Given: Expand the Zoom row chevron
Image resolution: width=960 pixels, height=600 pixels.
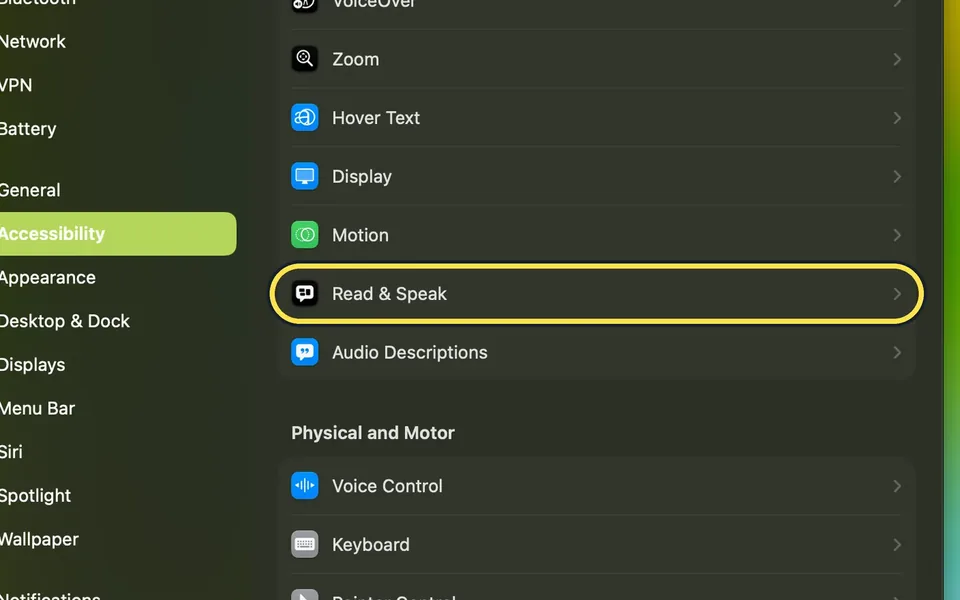Looking at the screenshot, I should click(897, 59).
